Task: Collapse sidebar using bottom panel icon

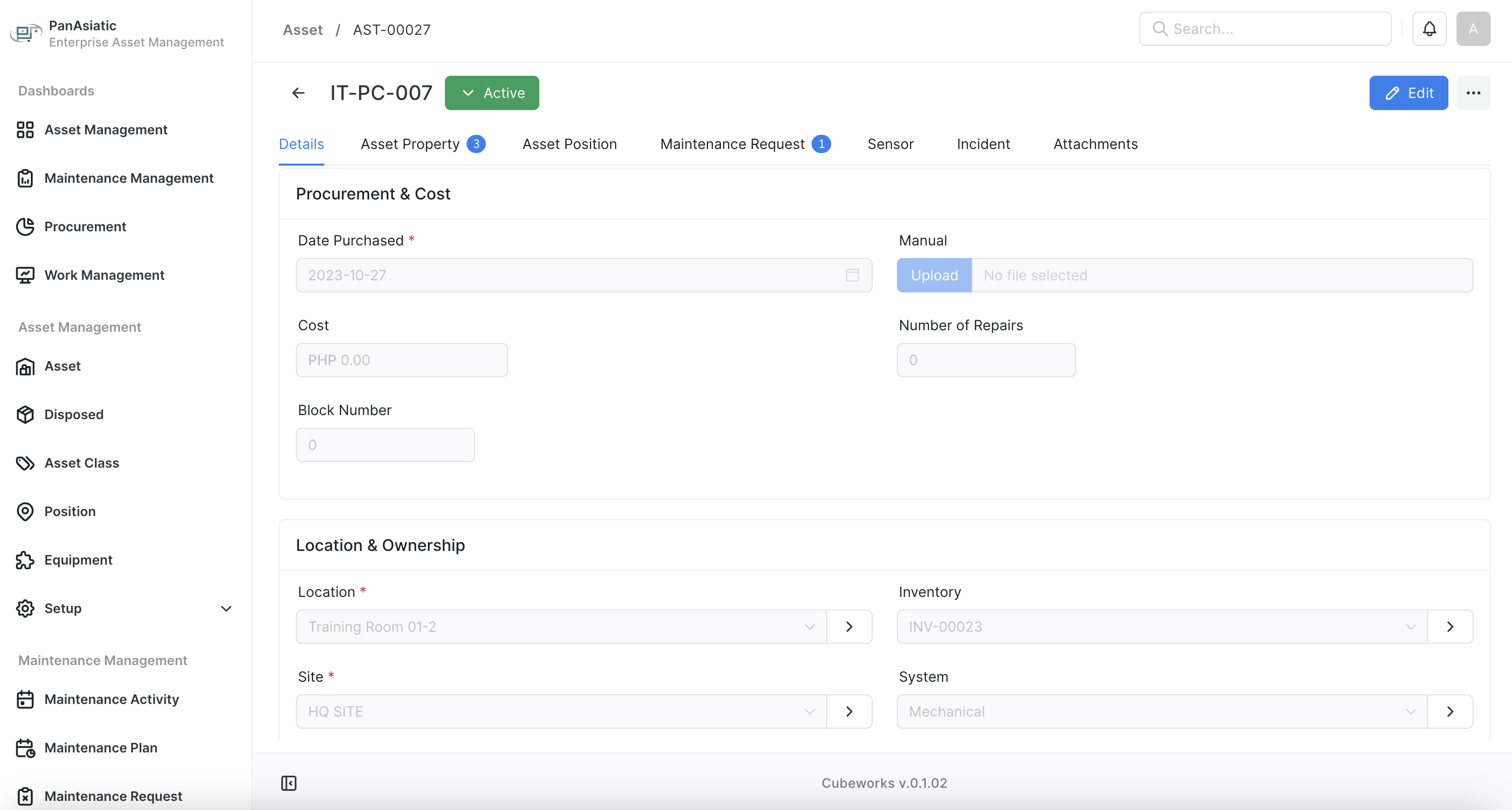Action: tap(289, 783)
